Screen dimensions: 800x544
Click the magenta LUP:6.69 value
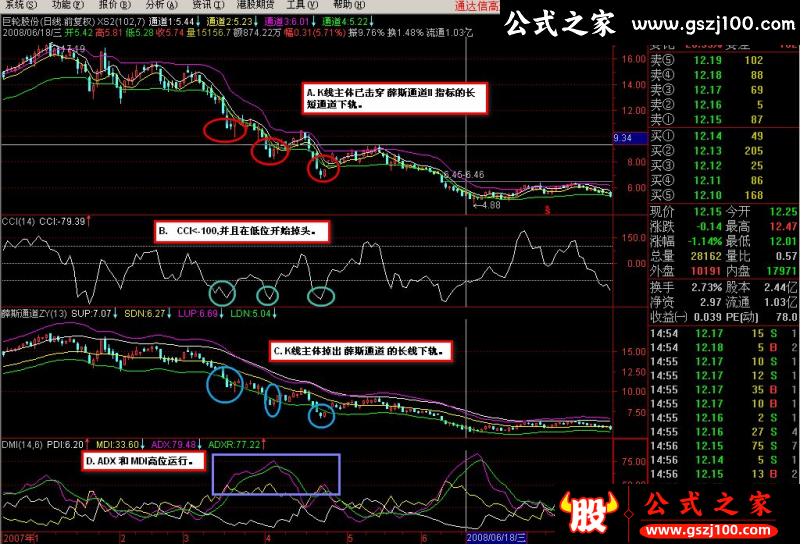[198, 313]
